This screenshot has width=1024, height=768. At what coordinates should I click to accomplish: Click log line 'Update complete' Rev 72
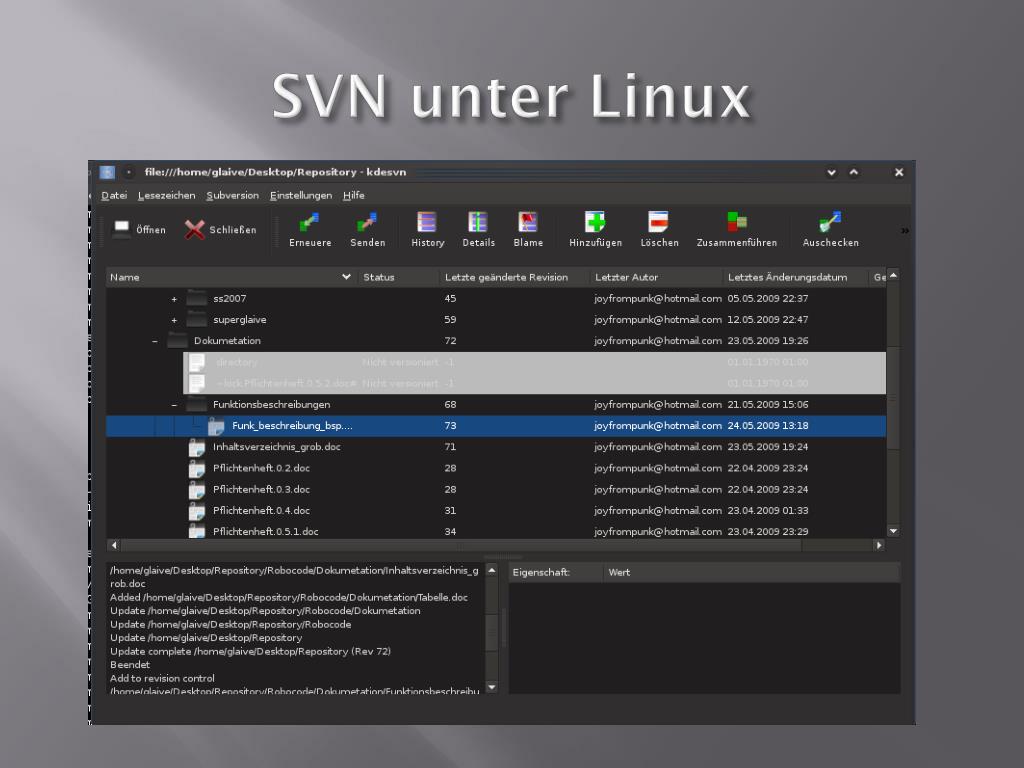click(250, 651)
